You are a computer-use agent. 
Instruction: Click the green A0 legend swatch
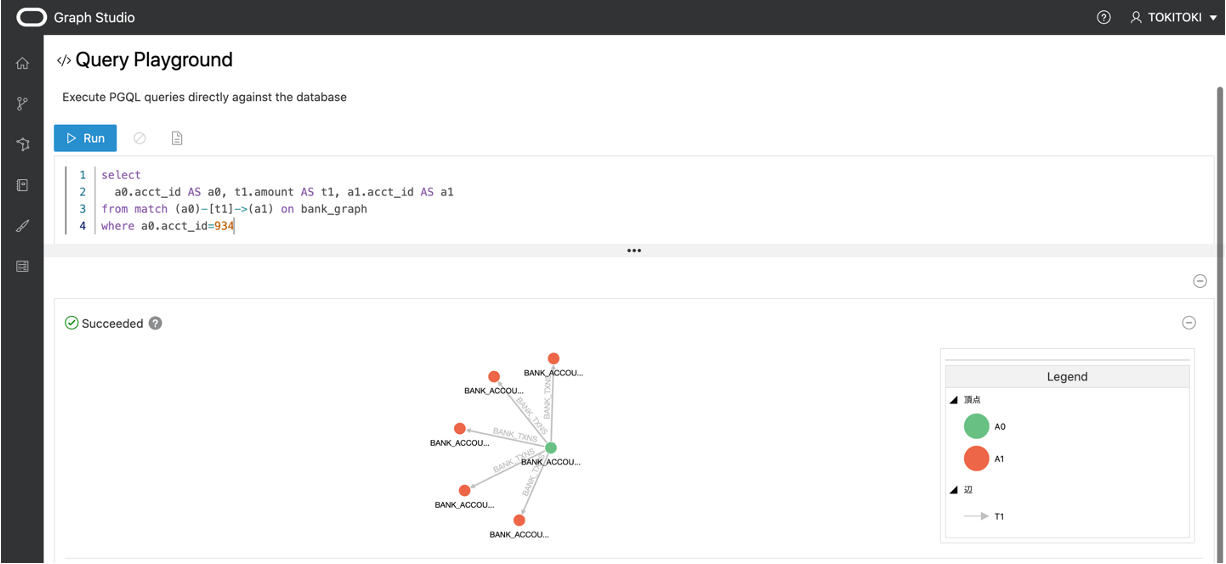[976, 427]
